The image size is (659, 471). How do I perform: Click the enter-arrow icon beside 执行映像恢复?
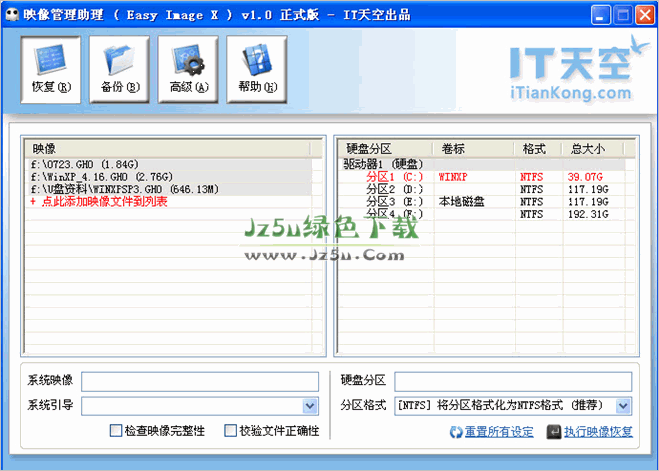554,432
